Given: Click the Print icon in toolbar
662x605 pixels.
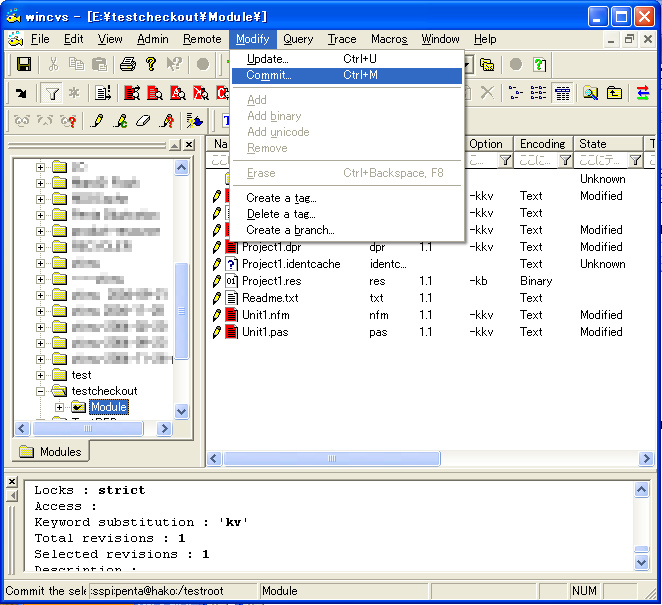Looking at the screenshot, I should tap(128, 64).
